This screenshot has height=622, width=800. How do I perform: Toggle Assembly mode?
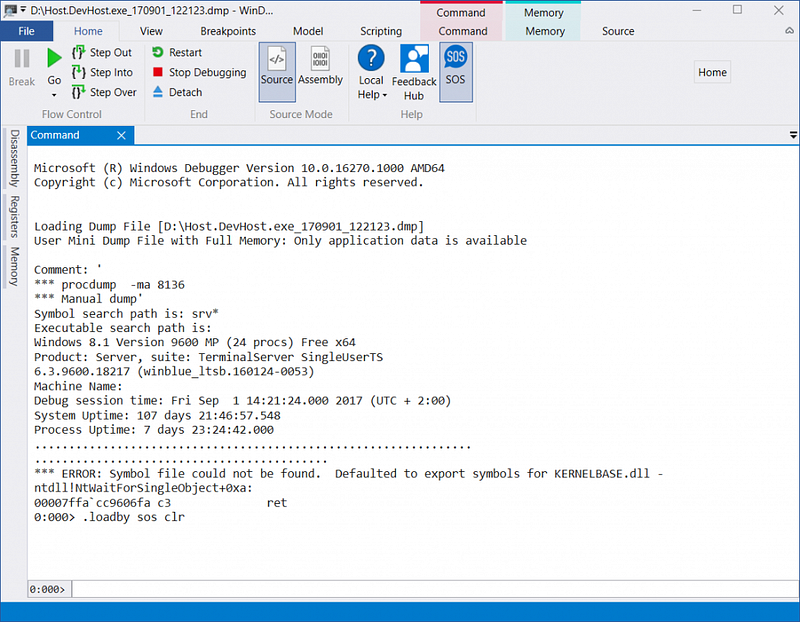(320, 66)
